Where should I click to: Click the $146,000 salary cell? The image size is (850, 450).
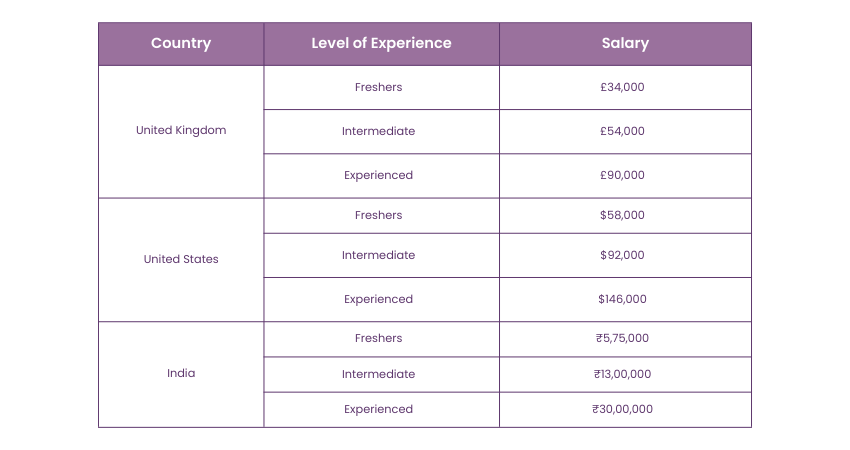click(622, 299)
